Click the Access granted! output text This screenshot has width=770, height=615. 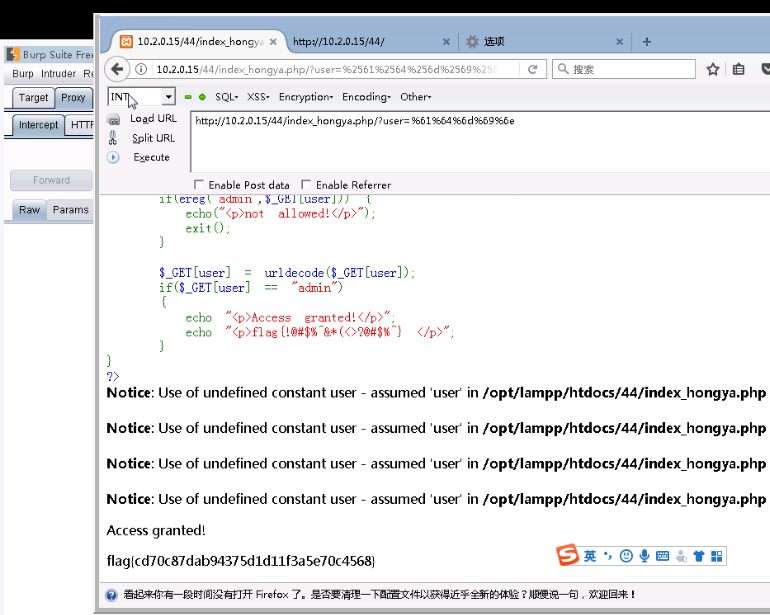(156, 531)
